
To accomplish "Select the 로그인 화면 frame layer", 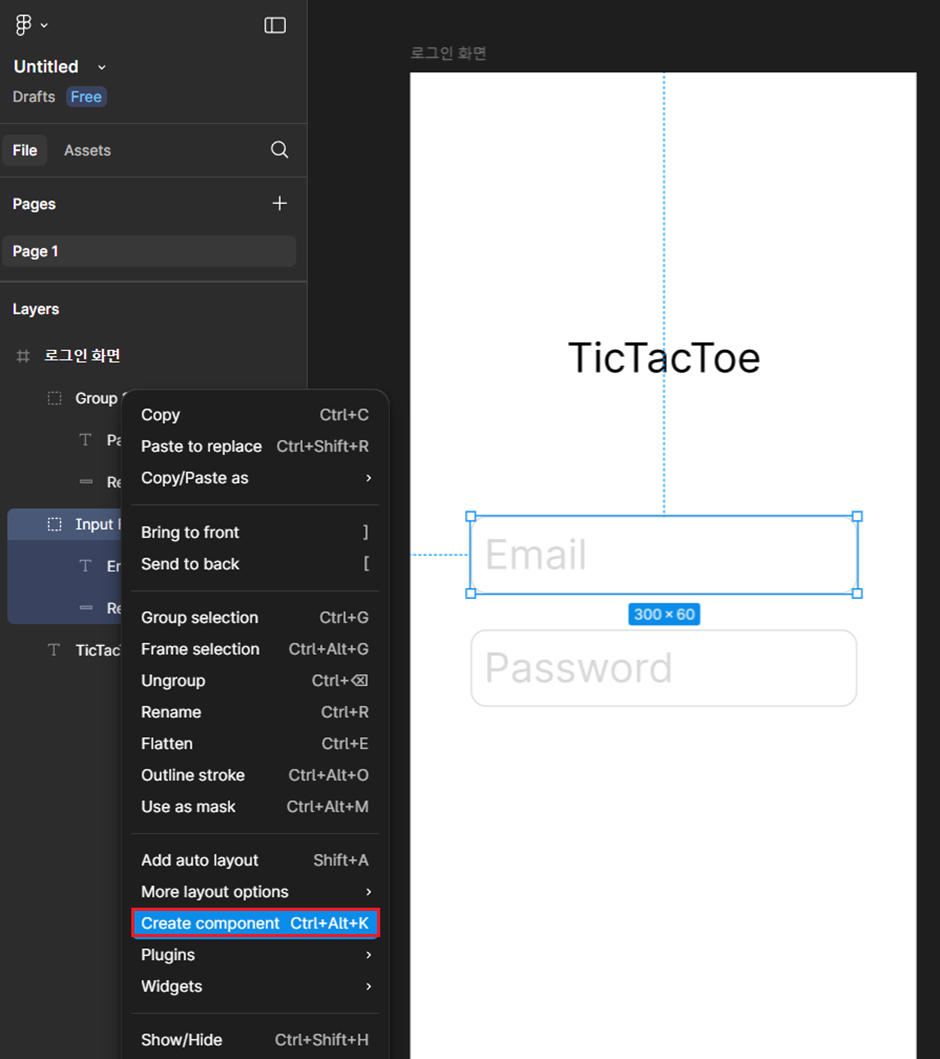I will click(x=82, y=356).
